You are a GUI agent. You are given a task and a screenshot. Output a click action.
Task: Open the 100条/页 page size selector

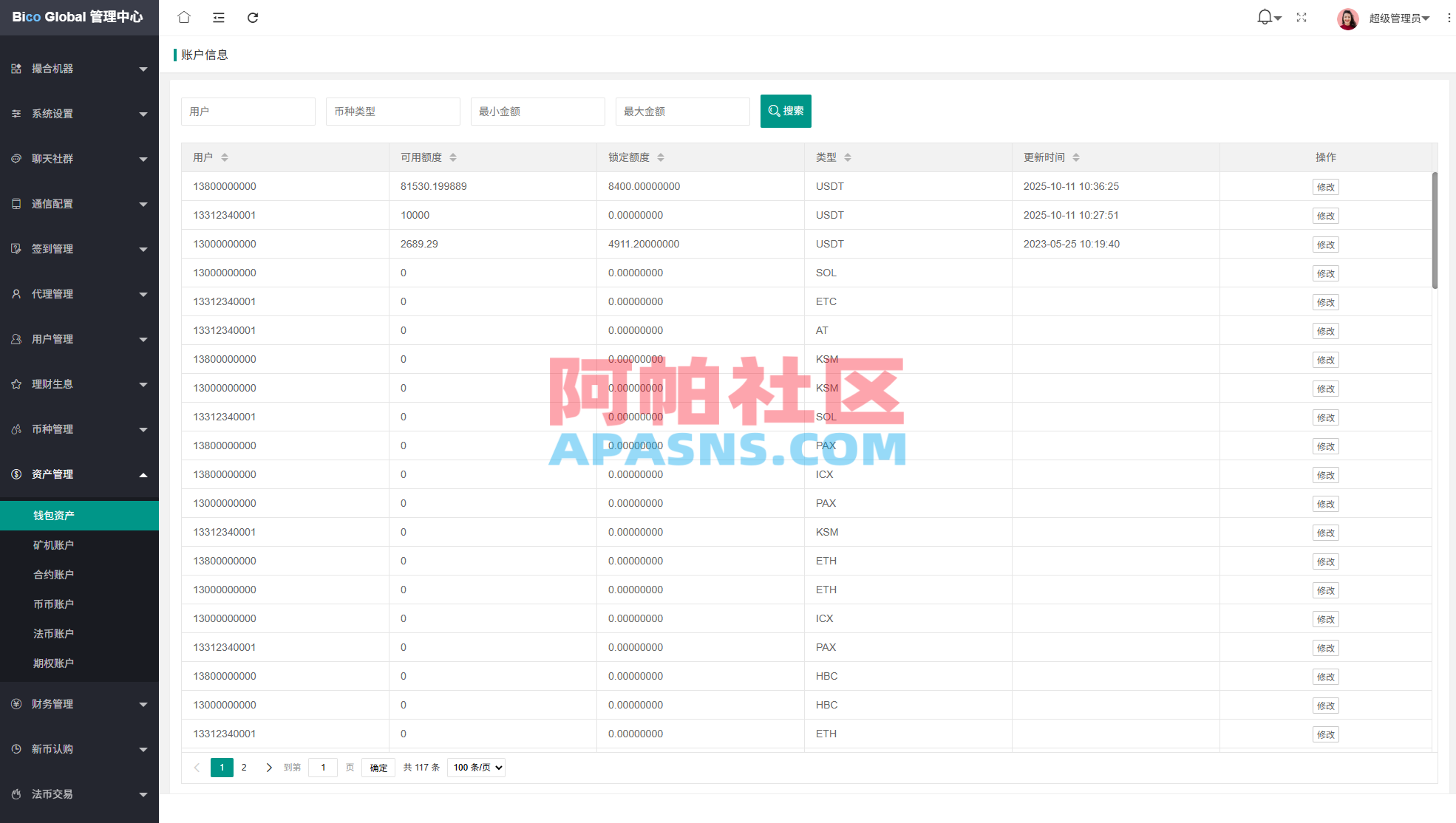coord(476,767)
